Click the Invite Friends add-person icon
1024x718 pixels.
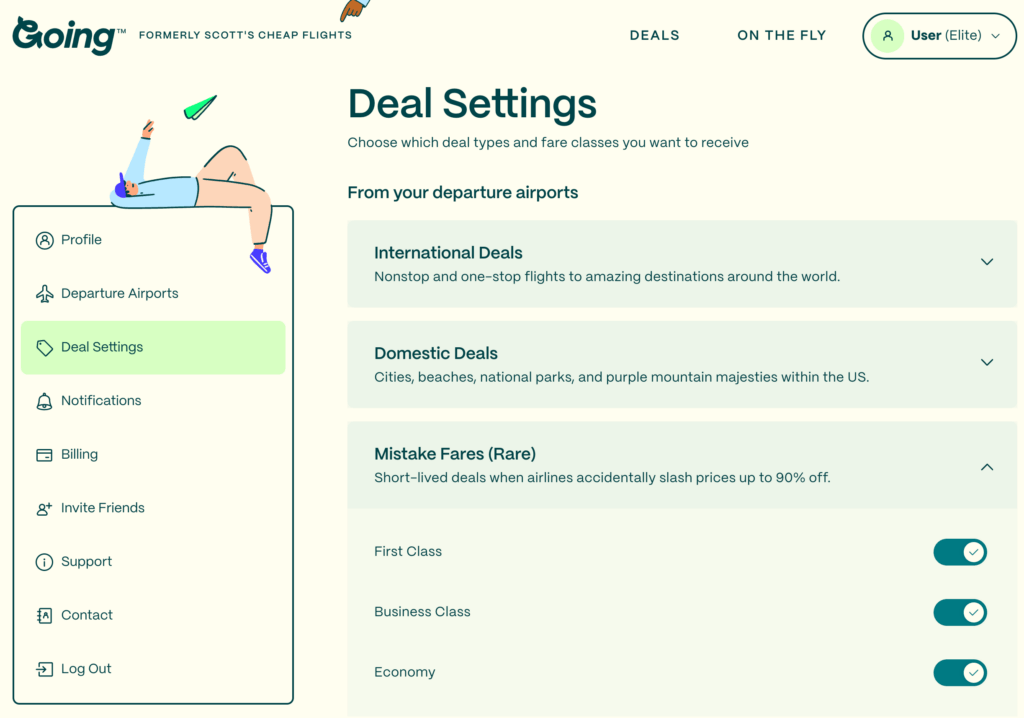44,508
